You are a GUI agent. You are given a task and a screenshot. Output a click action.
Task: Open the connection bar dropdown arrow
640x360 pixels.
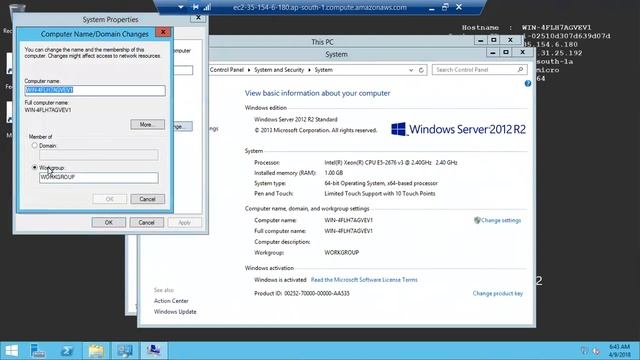(180, 7)
